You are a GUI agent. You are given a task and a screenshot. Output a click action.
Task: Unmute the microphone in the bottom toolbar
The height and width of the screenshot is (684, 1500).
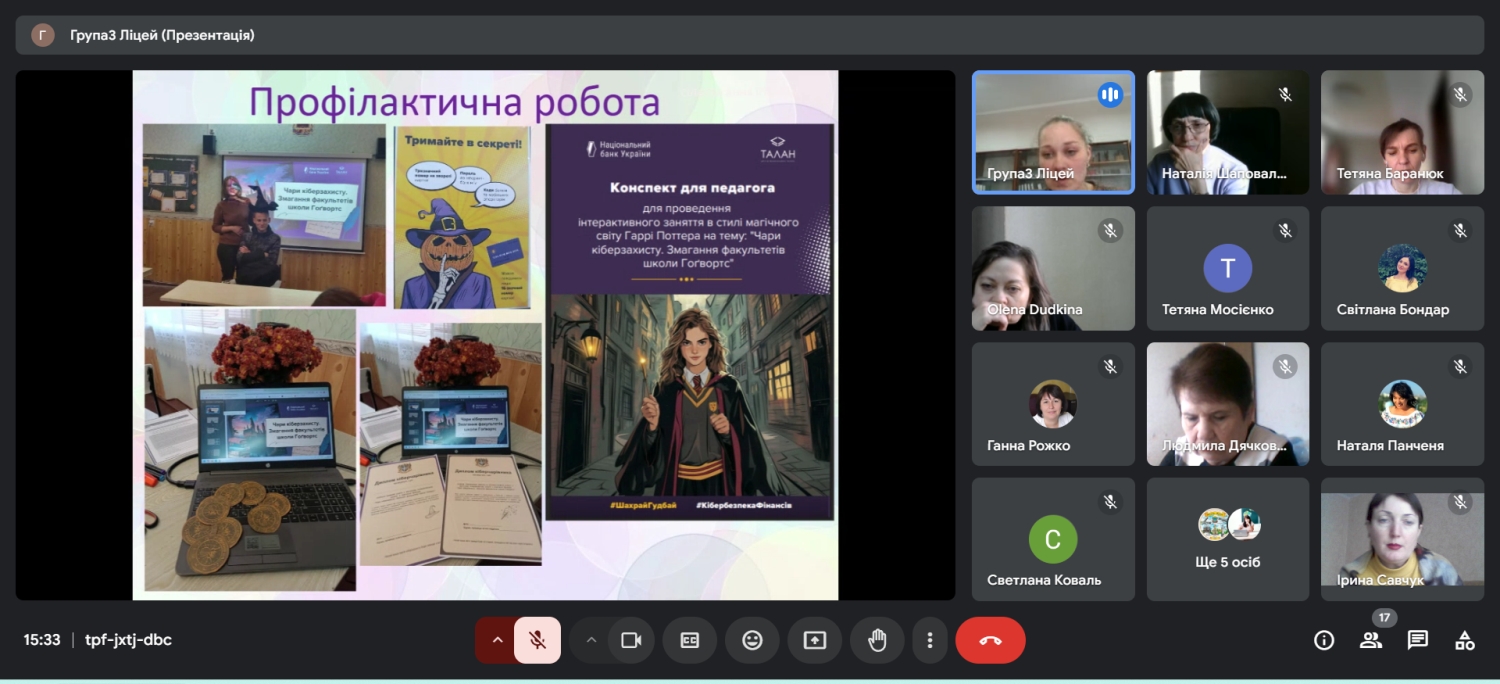(537, 640)
